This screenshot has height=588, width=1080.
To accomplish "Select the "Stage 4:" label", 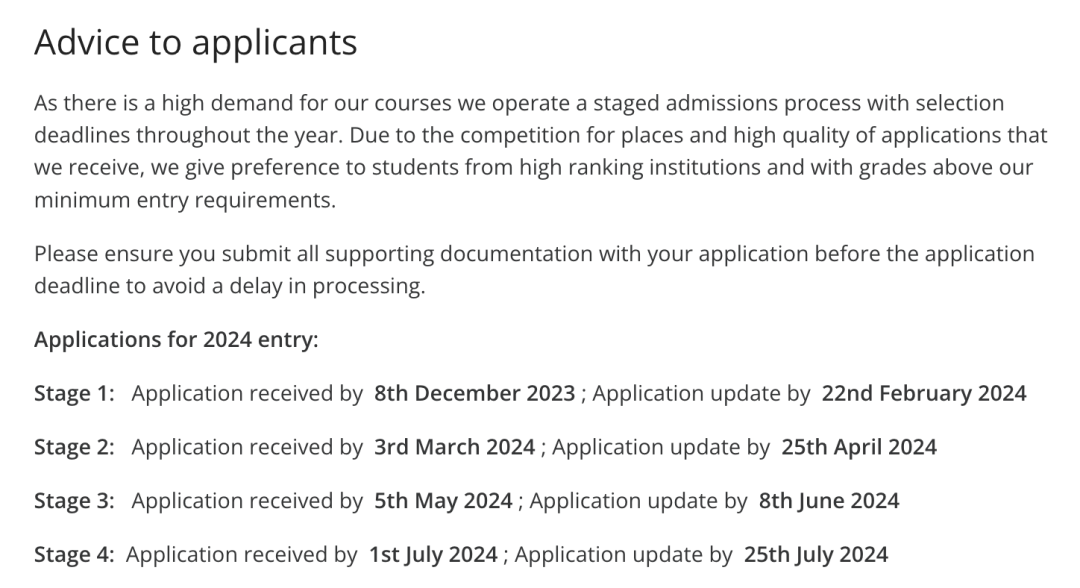I will (x=75, y=554).
